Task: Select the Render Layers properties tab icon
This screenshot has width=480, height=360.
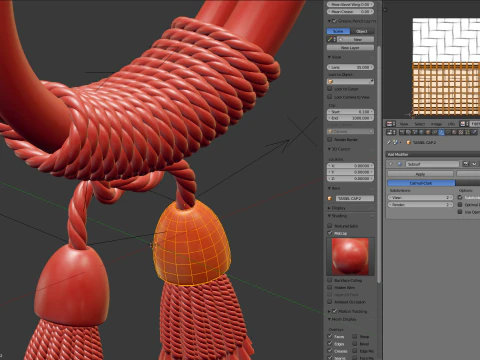Action: (408, 132)
